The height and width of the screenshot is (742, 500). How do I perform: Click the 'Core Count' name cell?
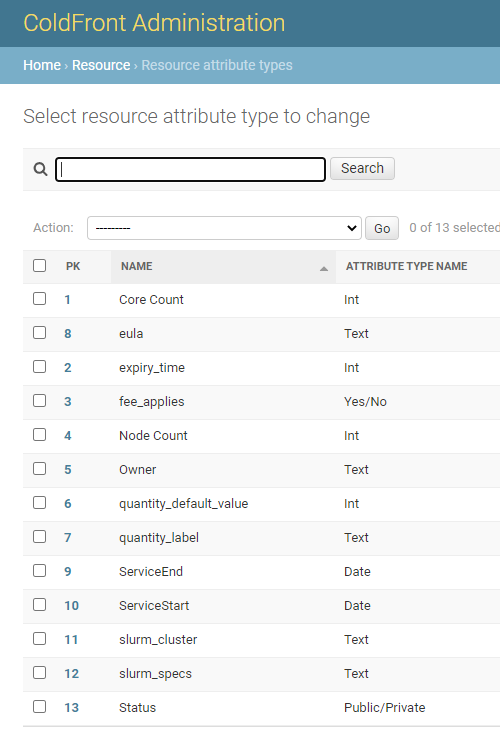(151, 300)
